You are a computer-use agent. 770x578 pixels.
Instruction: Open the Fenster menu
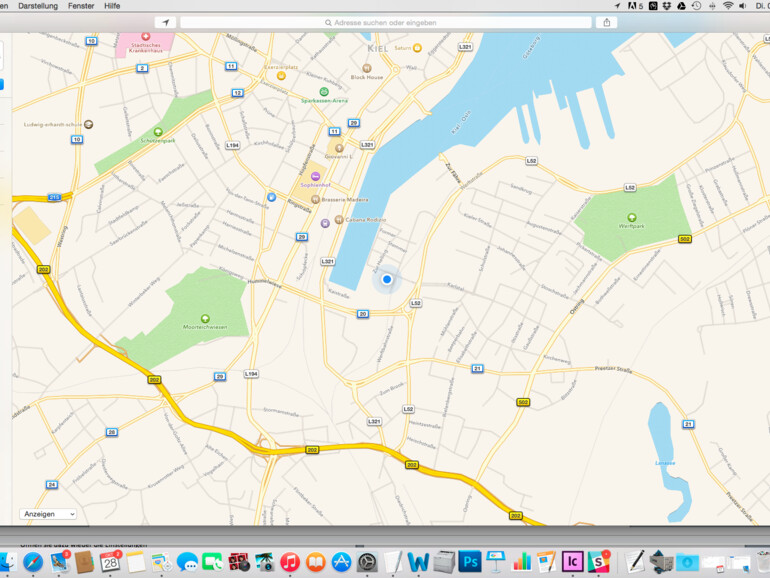tap(81, 6)
